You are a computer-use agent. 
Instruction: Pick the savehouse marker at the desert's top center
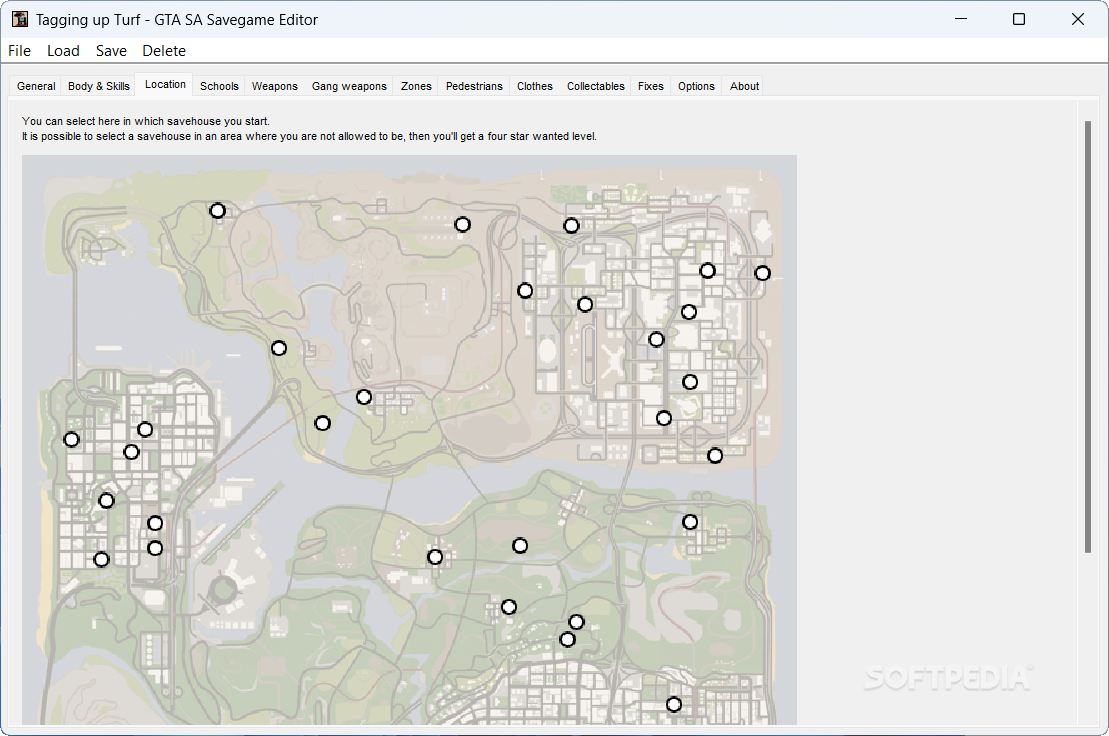tap(463, 224)
